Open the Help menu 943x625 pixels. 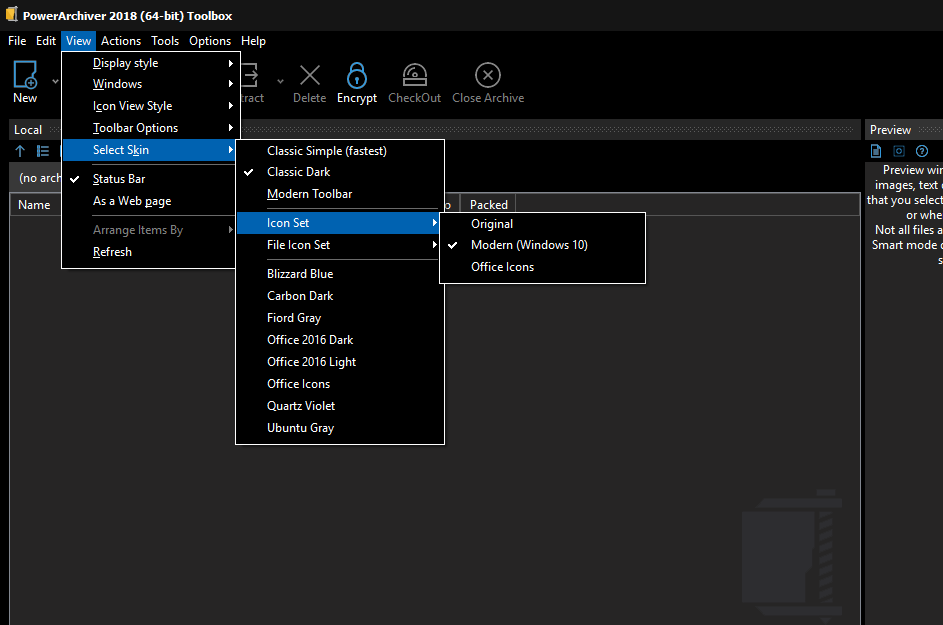253,41
